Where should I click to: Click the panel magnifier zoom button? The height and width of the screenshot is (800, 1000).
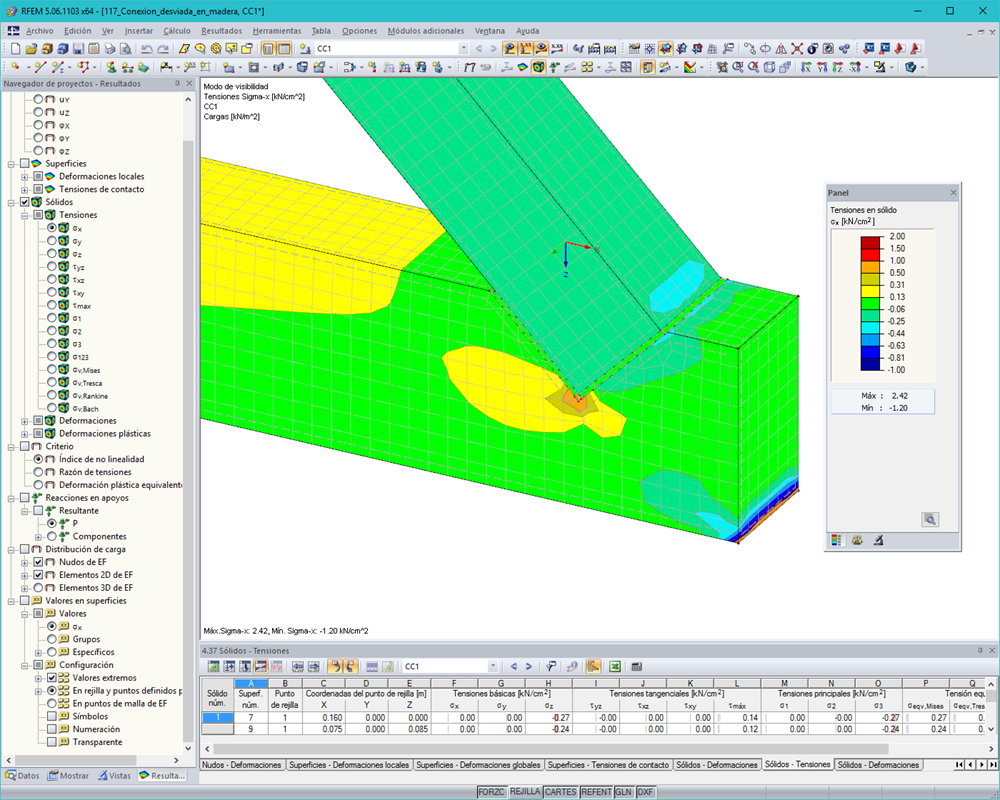pyautogui.click(x=930, y=519)
